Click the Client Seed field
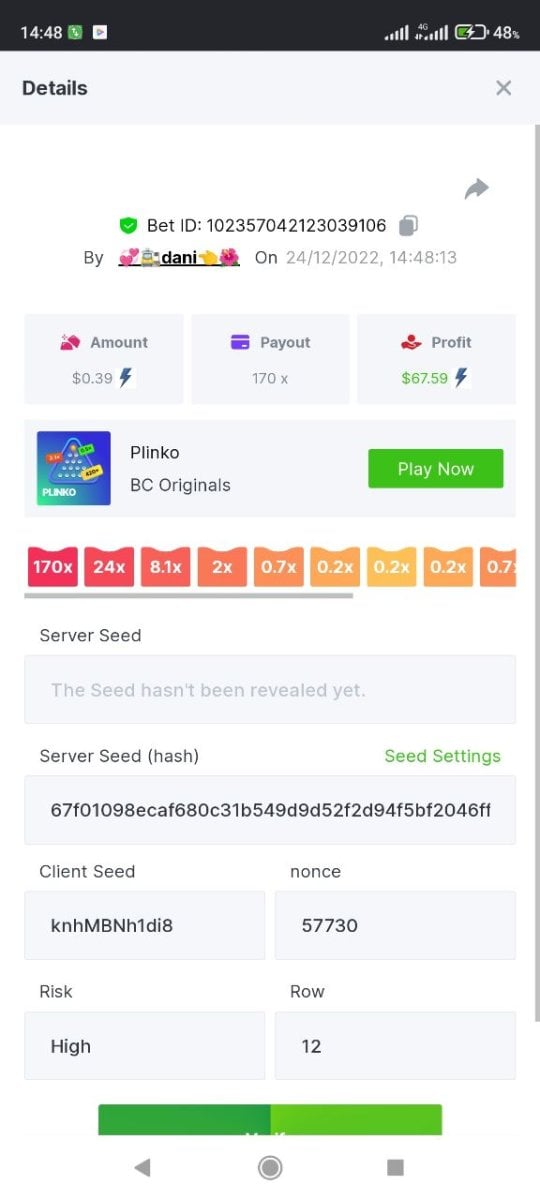 [145, 925]
